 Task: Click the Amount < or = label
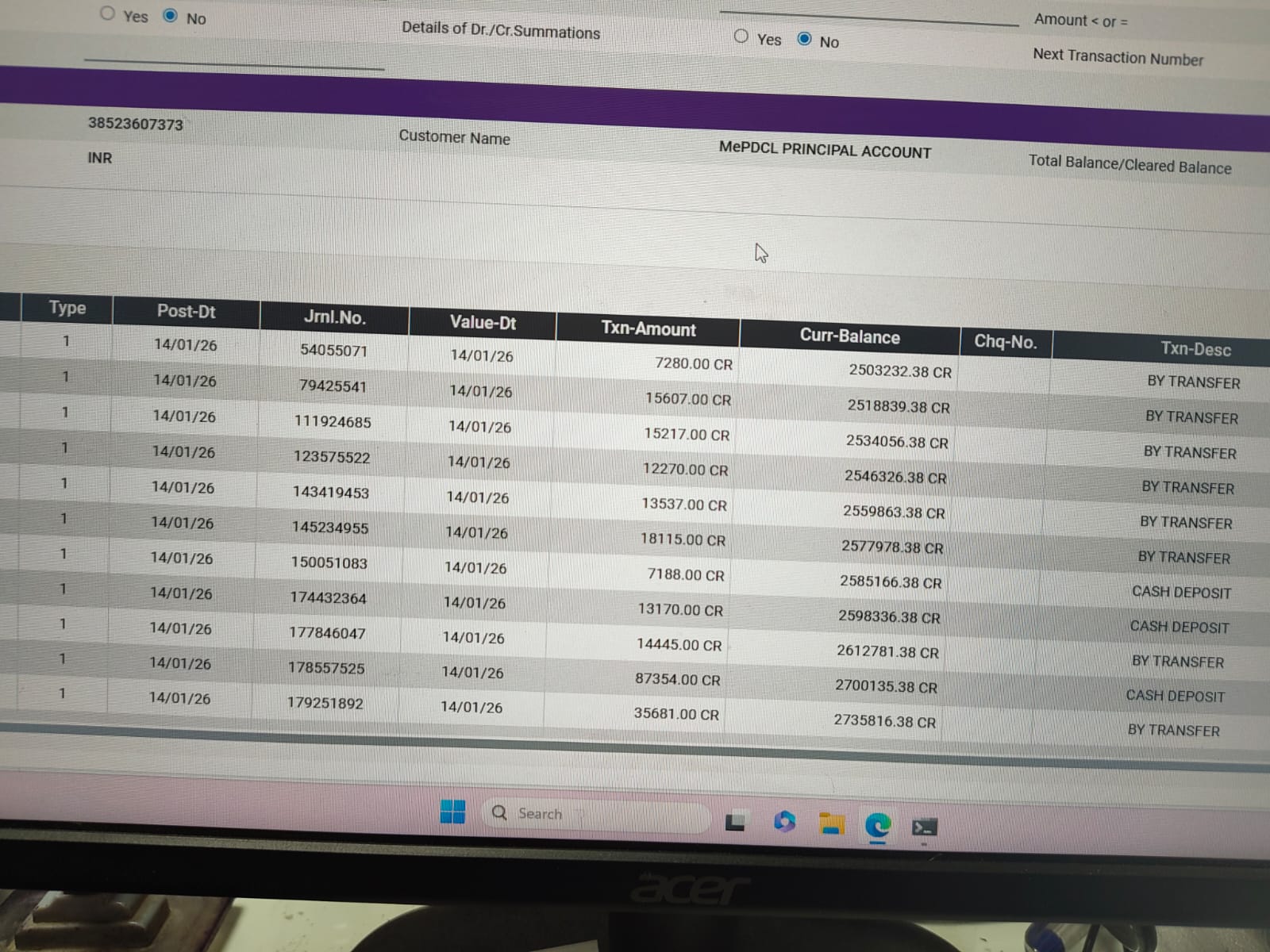[1080, 20]
